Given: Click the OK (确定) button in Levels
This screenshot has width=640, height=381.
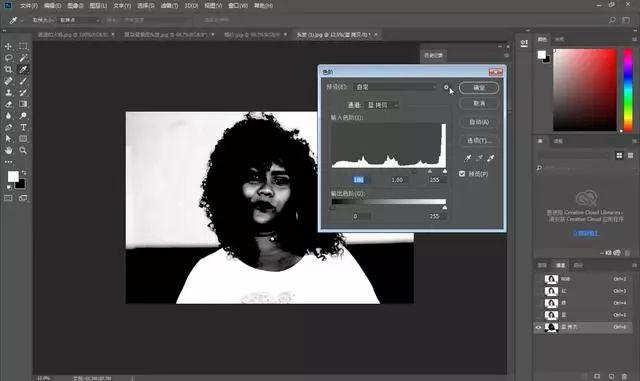Looking at the screenshot, I should pyautogui.click(x=479, y=87).
